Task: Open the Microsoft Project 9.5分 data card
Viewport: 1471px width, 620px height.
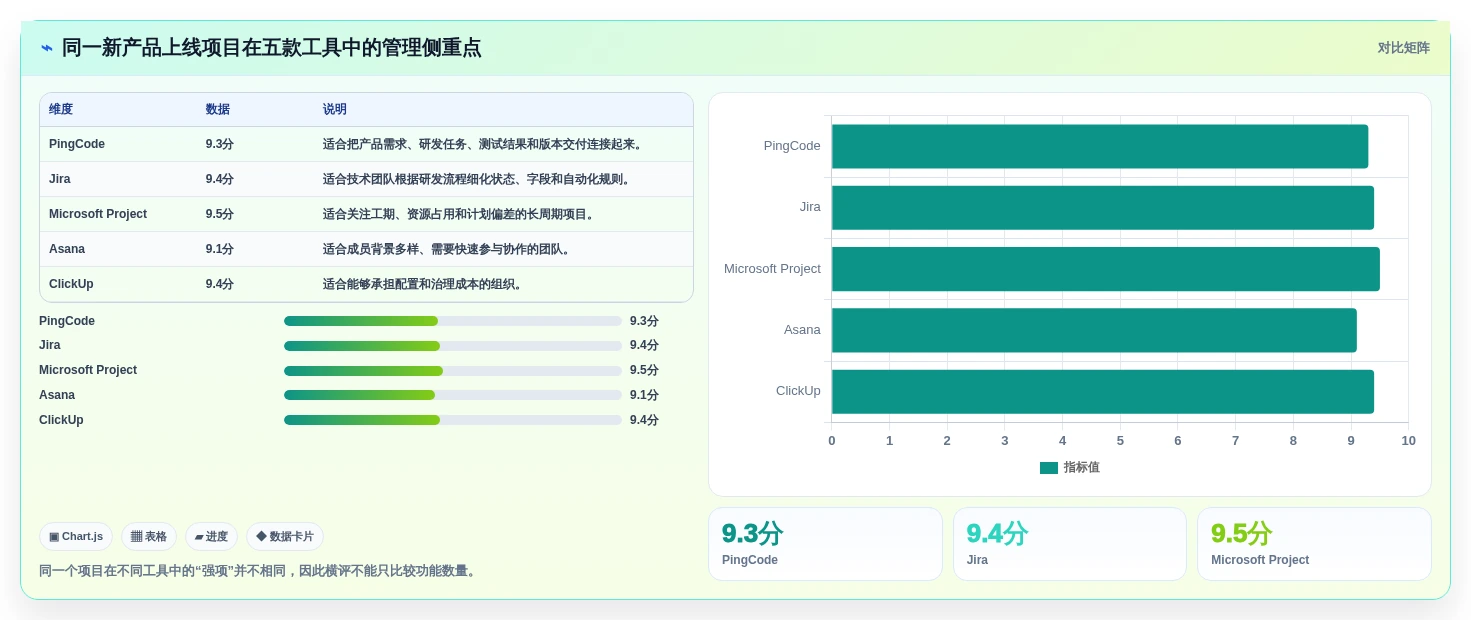Action: click(x=1314, y=544)
